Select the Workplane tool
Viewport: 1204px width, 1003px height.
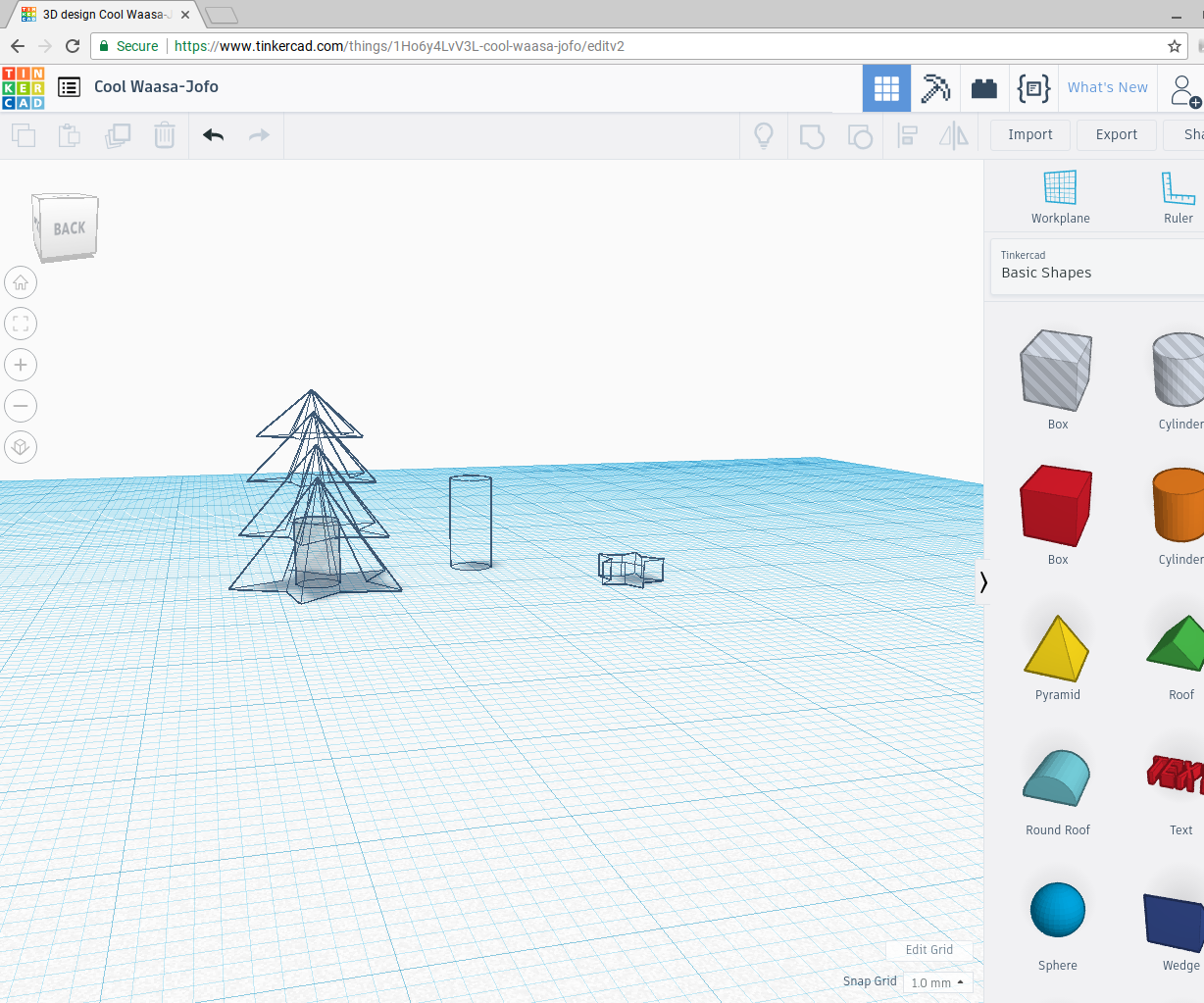pyautogui.click(x=1060, y=197)
